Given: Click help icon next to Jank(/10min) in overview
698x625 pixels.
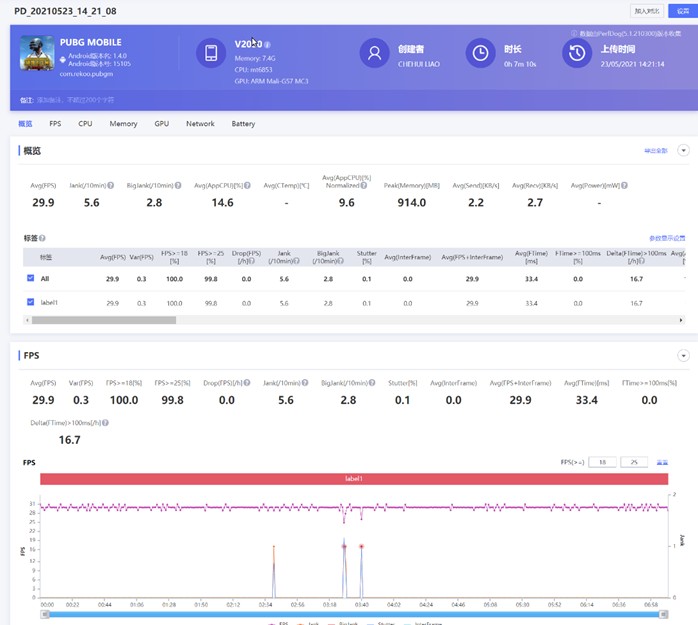Looking at the screenshot, I should coord(110,185).
